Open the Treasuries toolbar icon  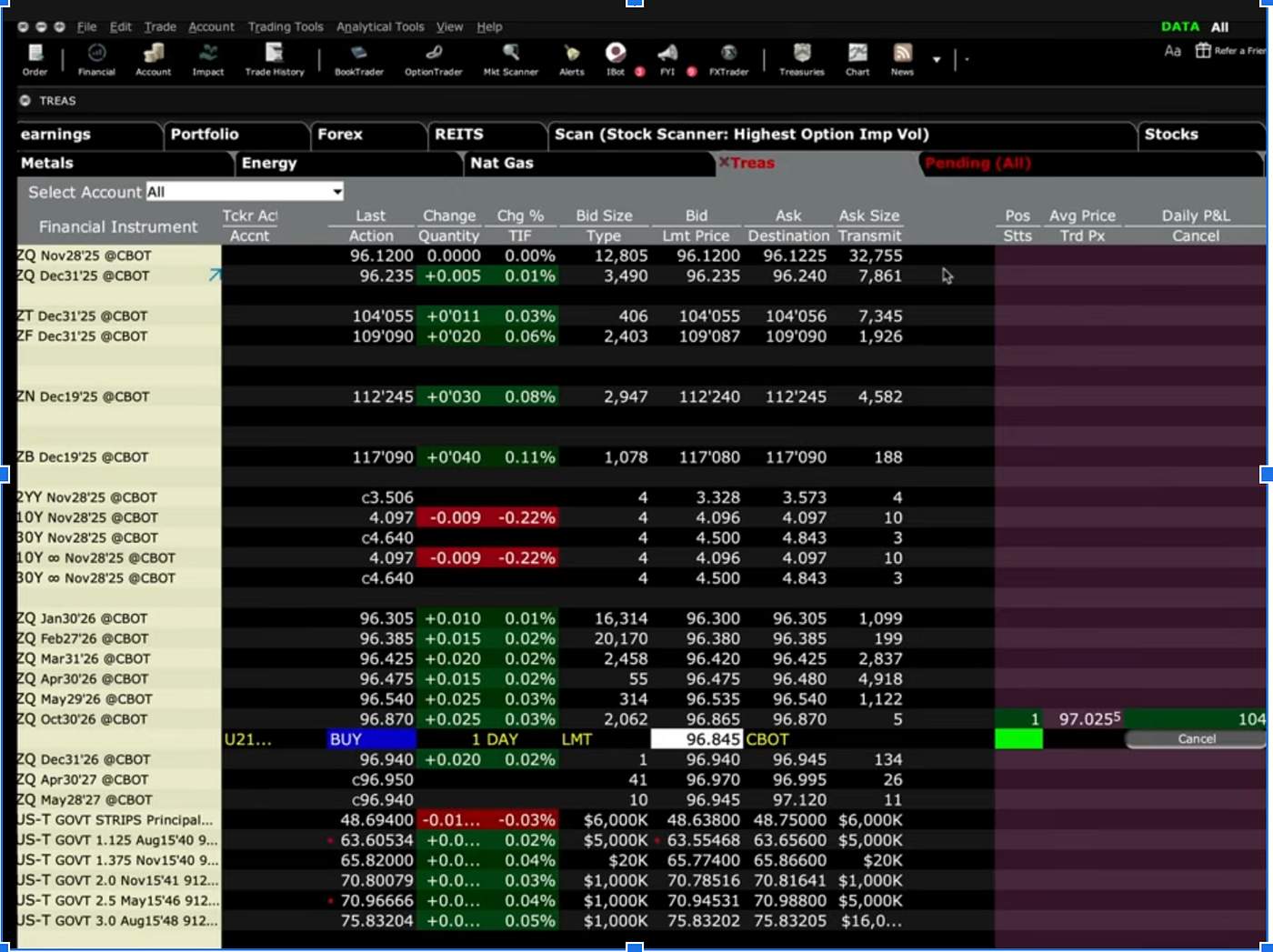click(802, 59)
